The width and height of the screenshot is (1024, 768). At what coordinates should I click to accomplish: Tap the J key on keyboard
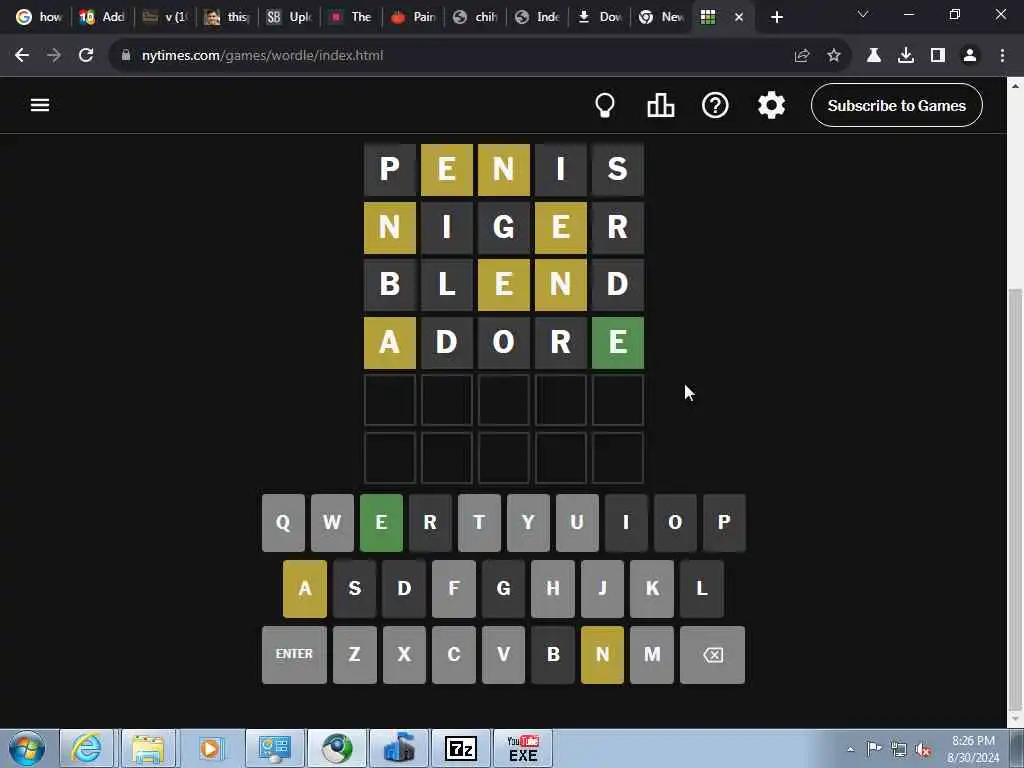(602, 588)
